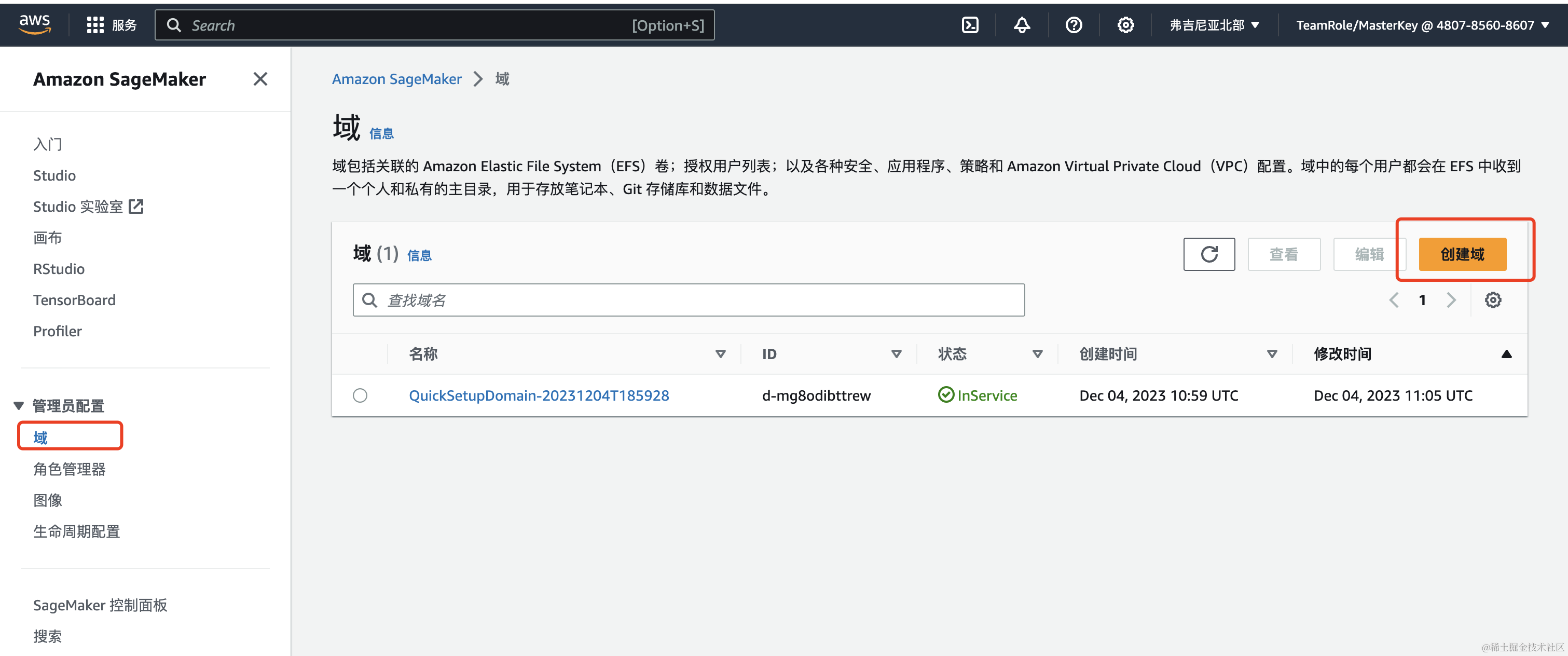
Task: Open TensorBoard in the sidebar
Action: tap(74, 299)
